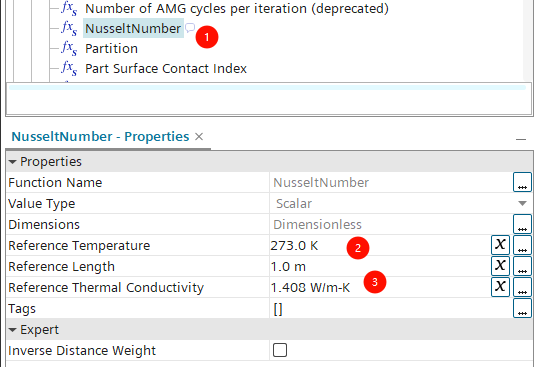This screenshot has height=367, width=536.
Task: Open ellipsis editor for Tags
Action: 522,308
